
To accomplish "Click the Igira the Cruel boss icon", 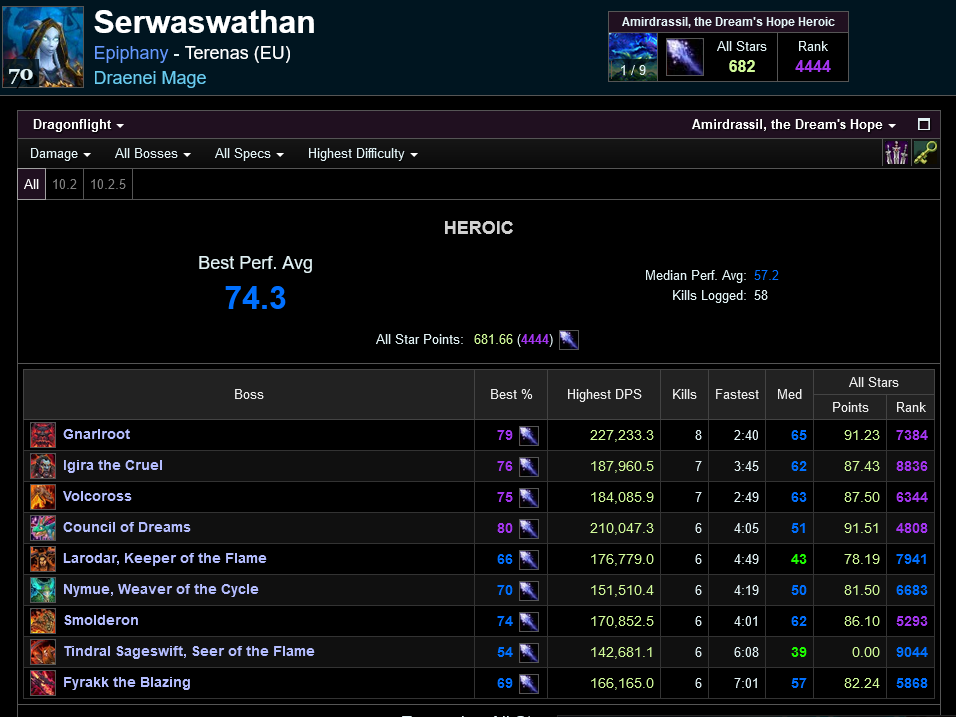I will (x=43, y=466).
